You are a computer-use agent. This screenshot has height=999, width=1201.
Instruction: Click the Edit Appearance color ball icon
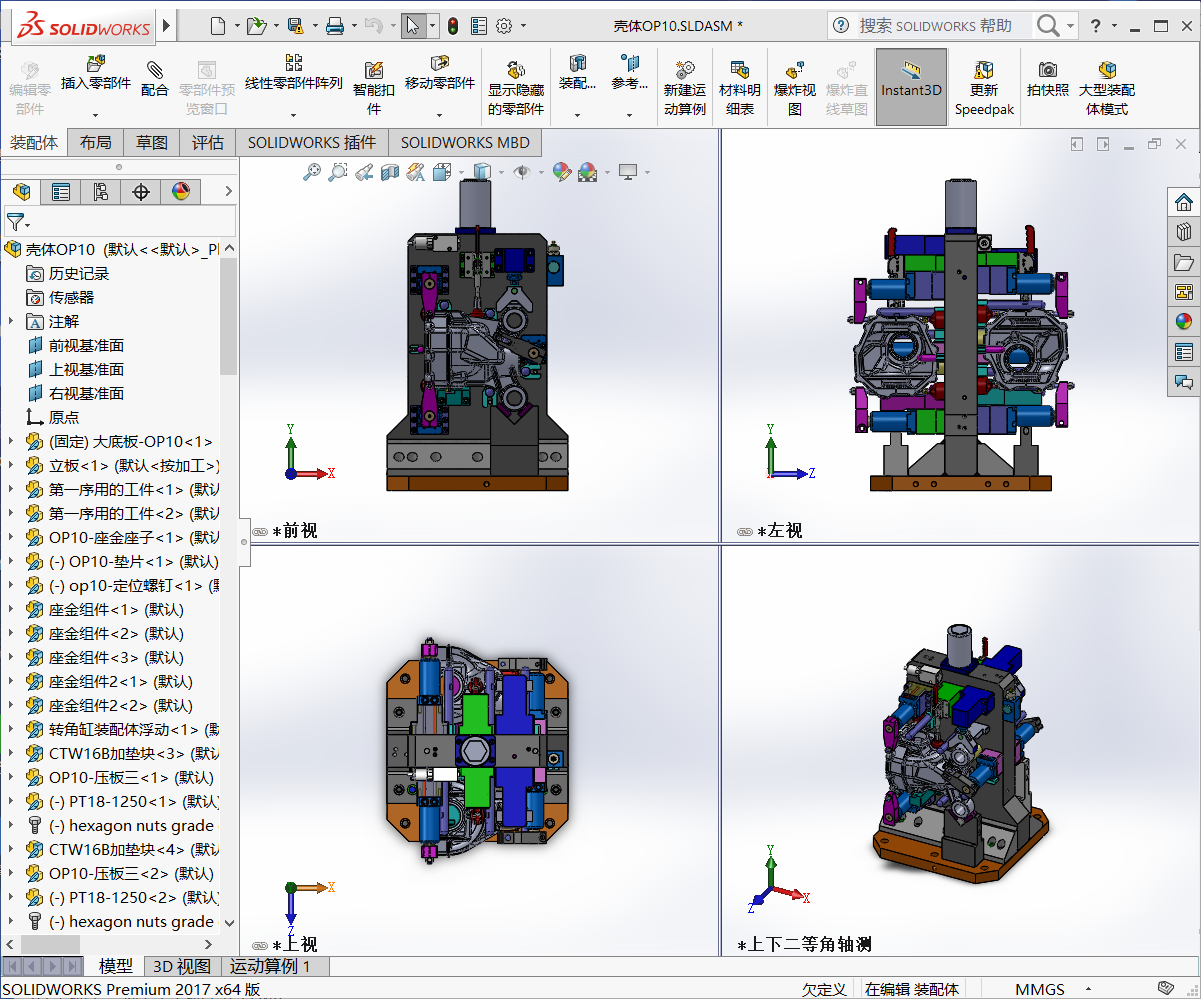(561, 172)
